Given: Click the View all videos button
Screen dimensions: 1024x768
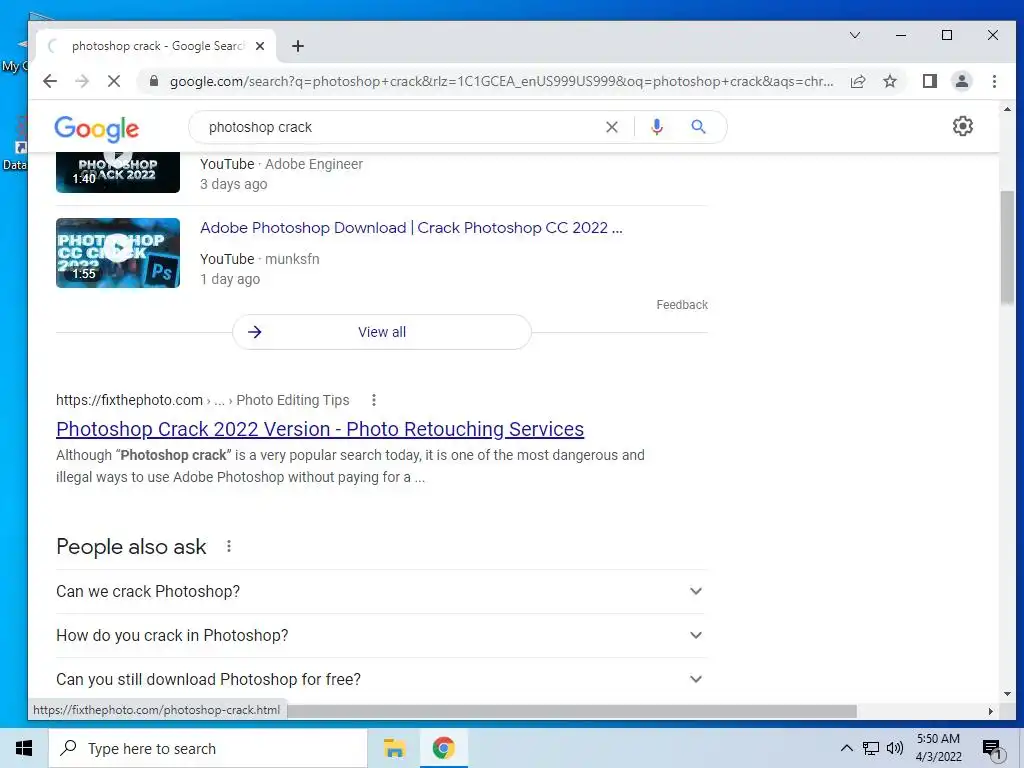Looking at the screenshot, I should pos(382,332).
